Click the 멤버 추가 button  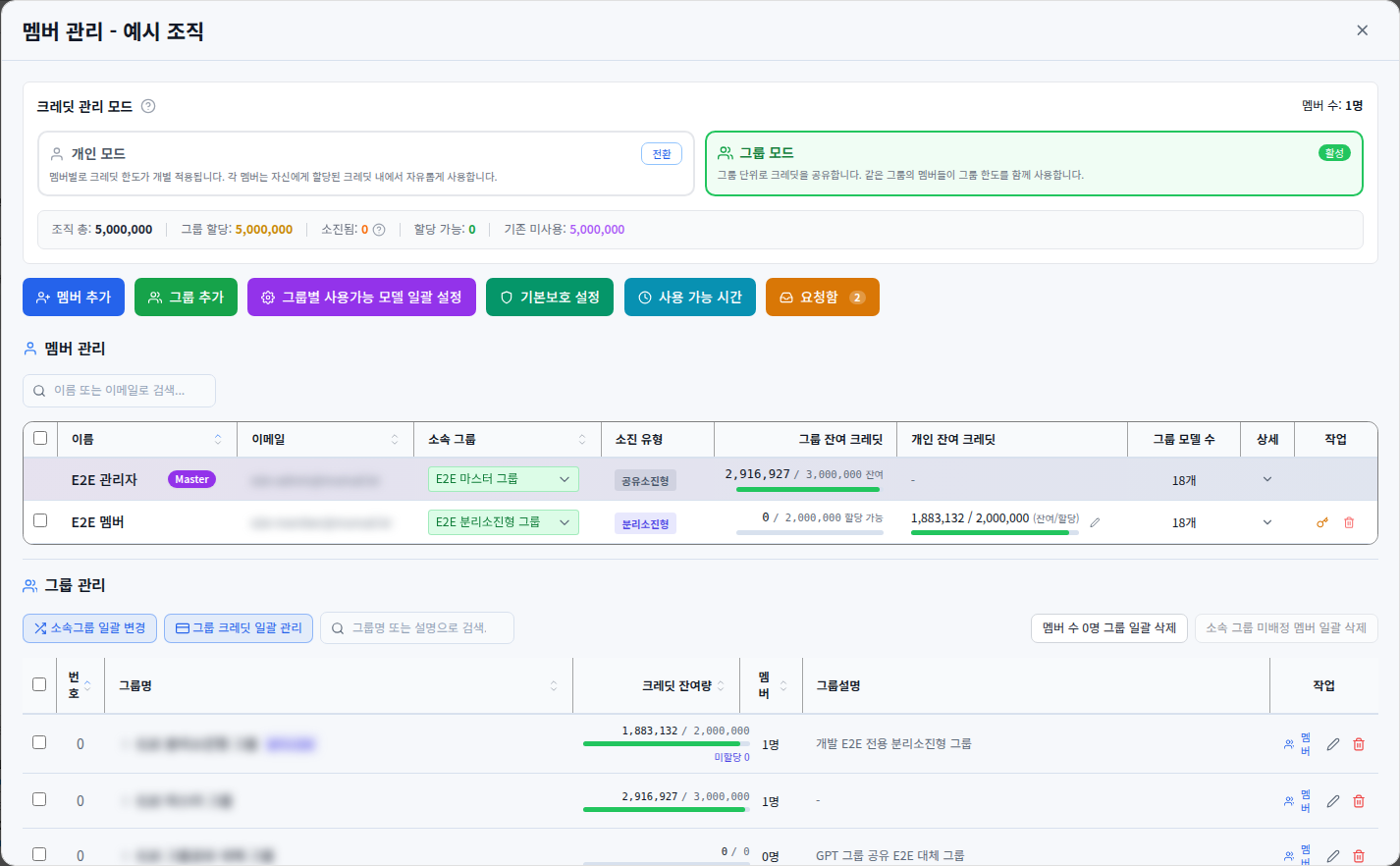click(x=74, y=298)
